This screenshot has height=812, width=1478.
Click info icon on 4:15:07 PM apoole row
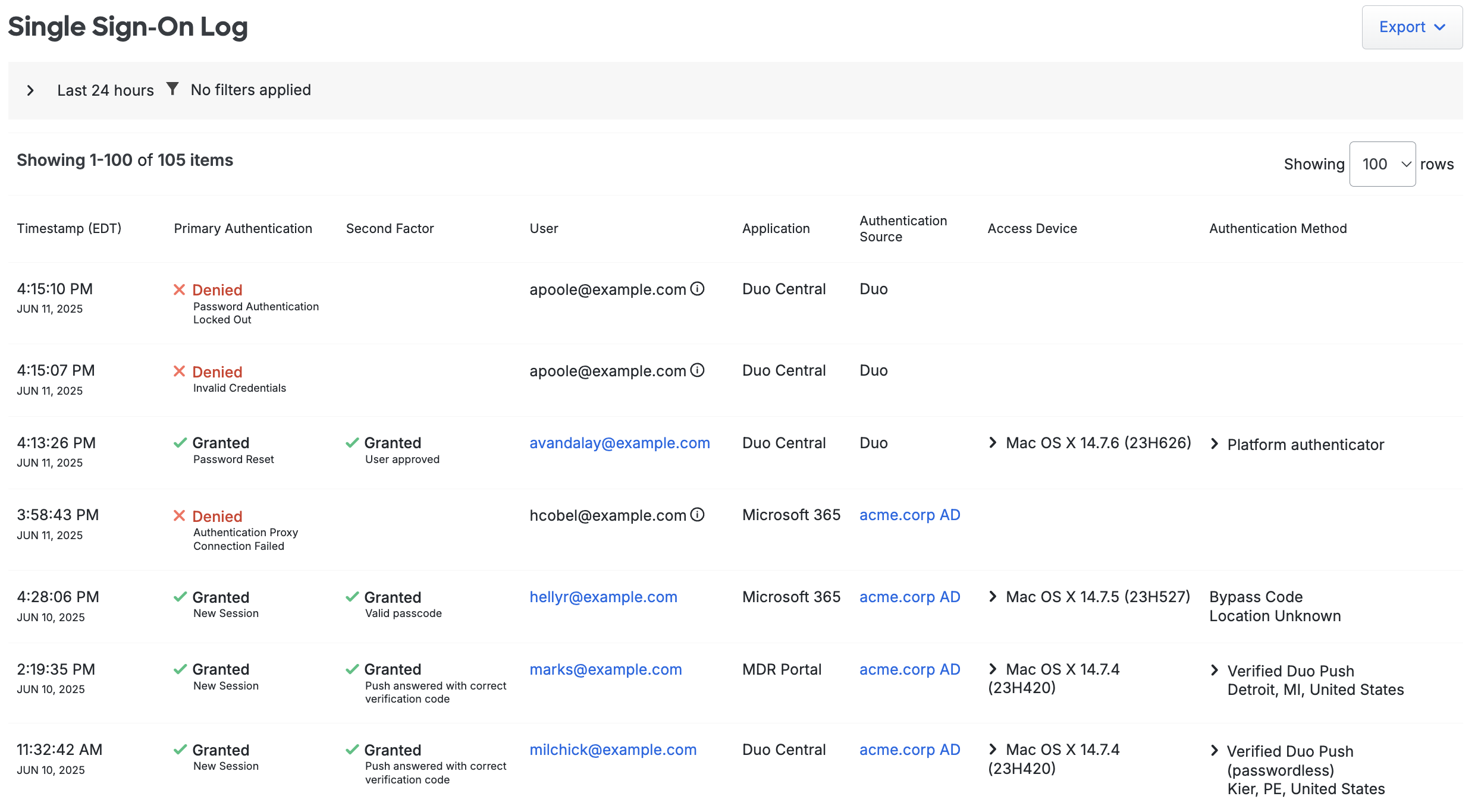click(x=697, y=370)
